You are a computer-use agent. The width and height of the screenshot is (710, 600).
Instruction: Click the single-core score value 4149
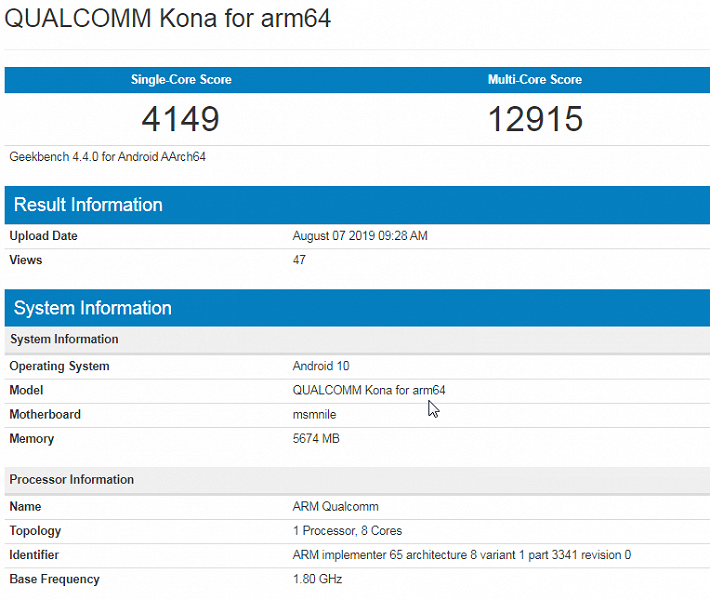point(180,120)
